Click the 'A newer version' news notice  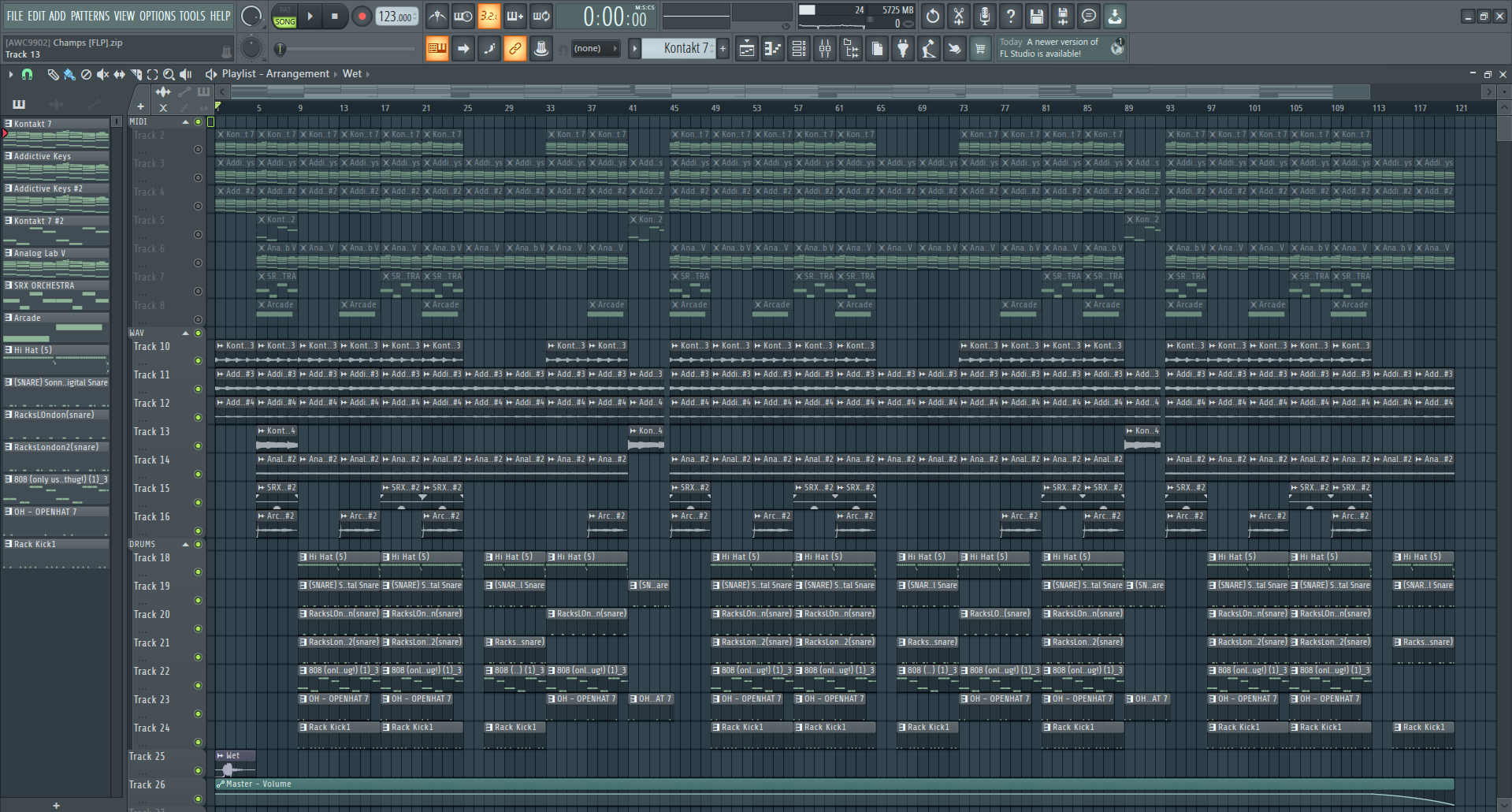coord(1061,48)
